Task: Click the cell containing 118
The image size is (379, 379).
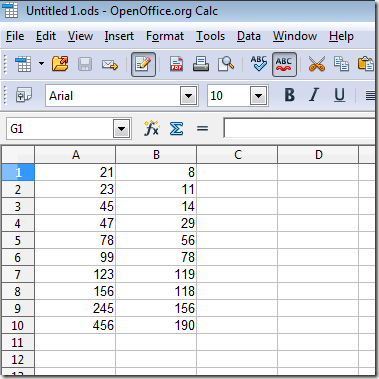Action: (156, 291)
